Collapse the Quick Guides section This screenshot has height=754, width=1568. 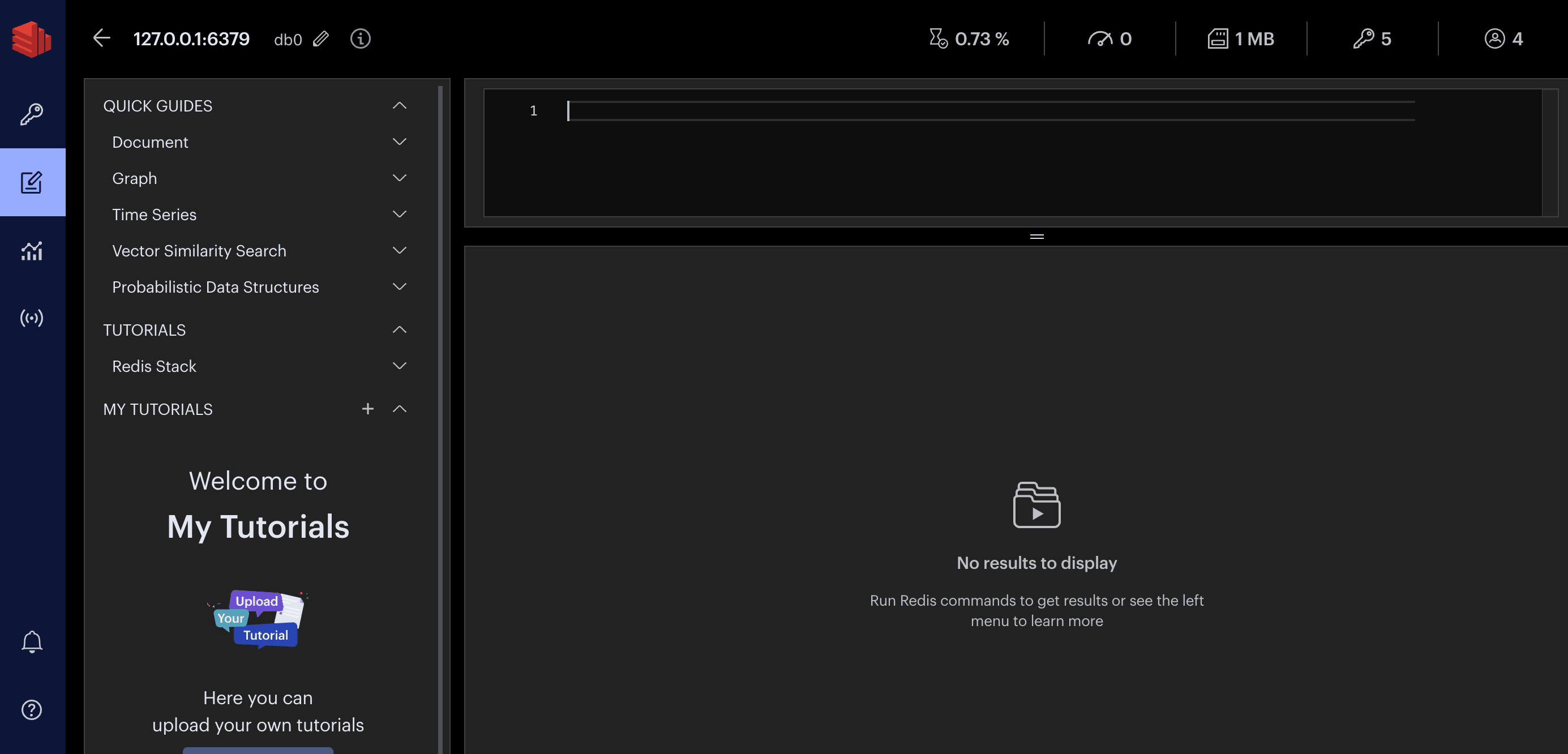pos(399,106)
